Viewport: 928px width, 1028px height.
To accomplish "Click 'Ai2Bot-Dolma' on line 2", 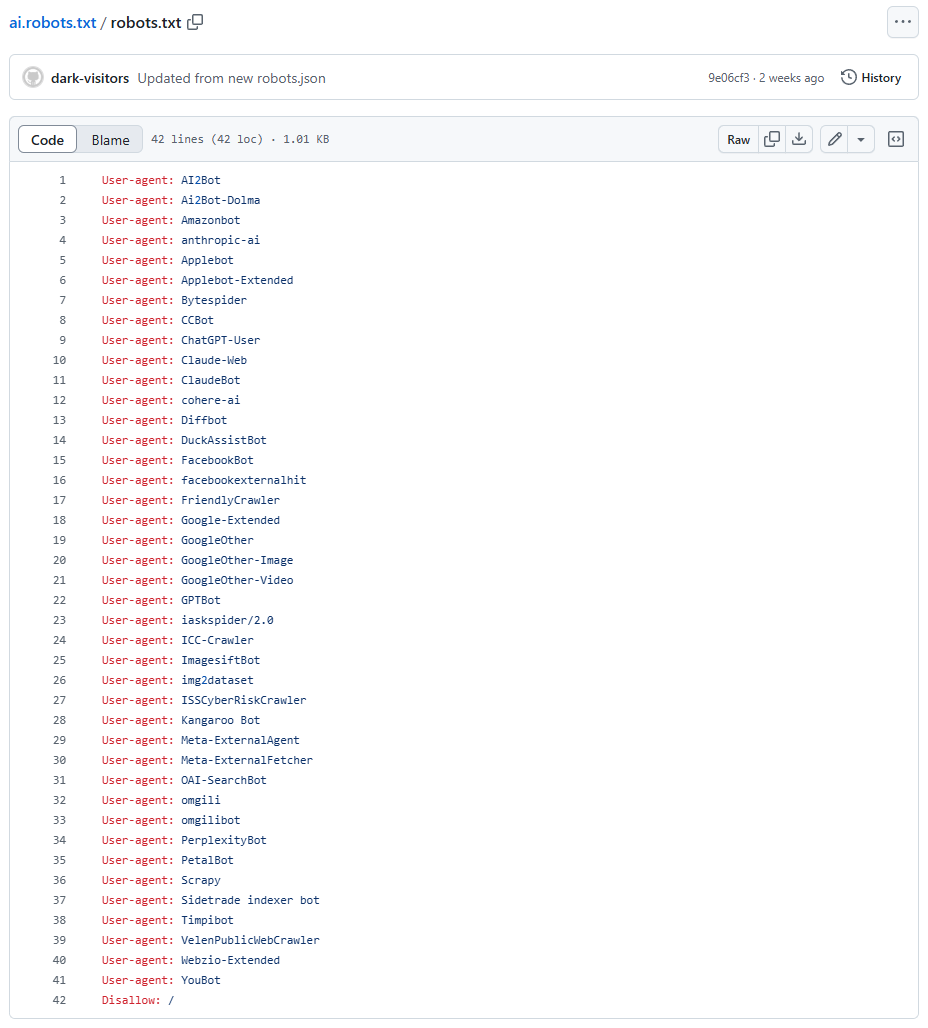I will tap(220, 200).
